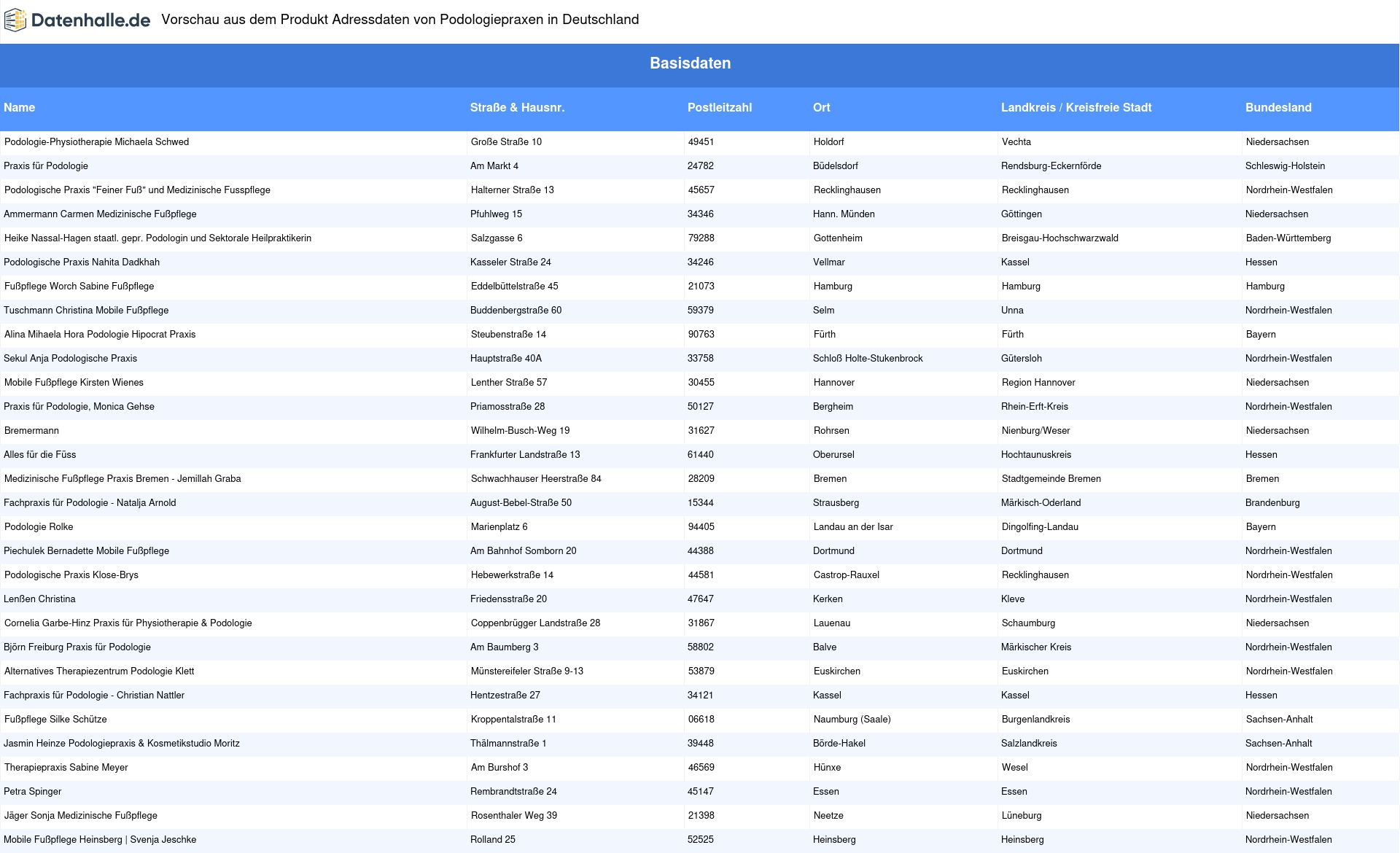Select Jasmin Heinze Podologiepraxis entry
This screenshot has height=853, width=1400.
point(122,744)
